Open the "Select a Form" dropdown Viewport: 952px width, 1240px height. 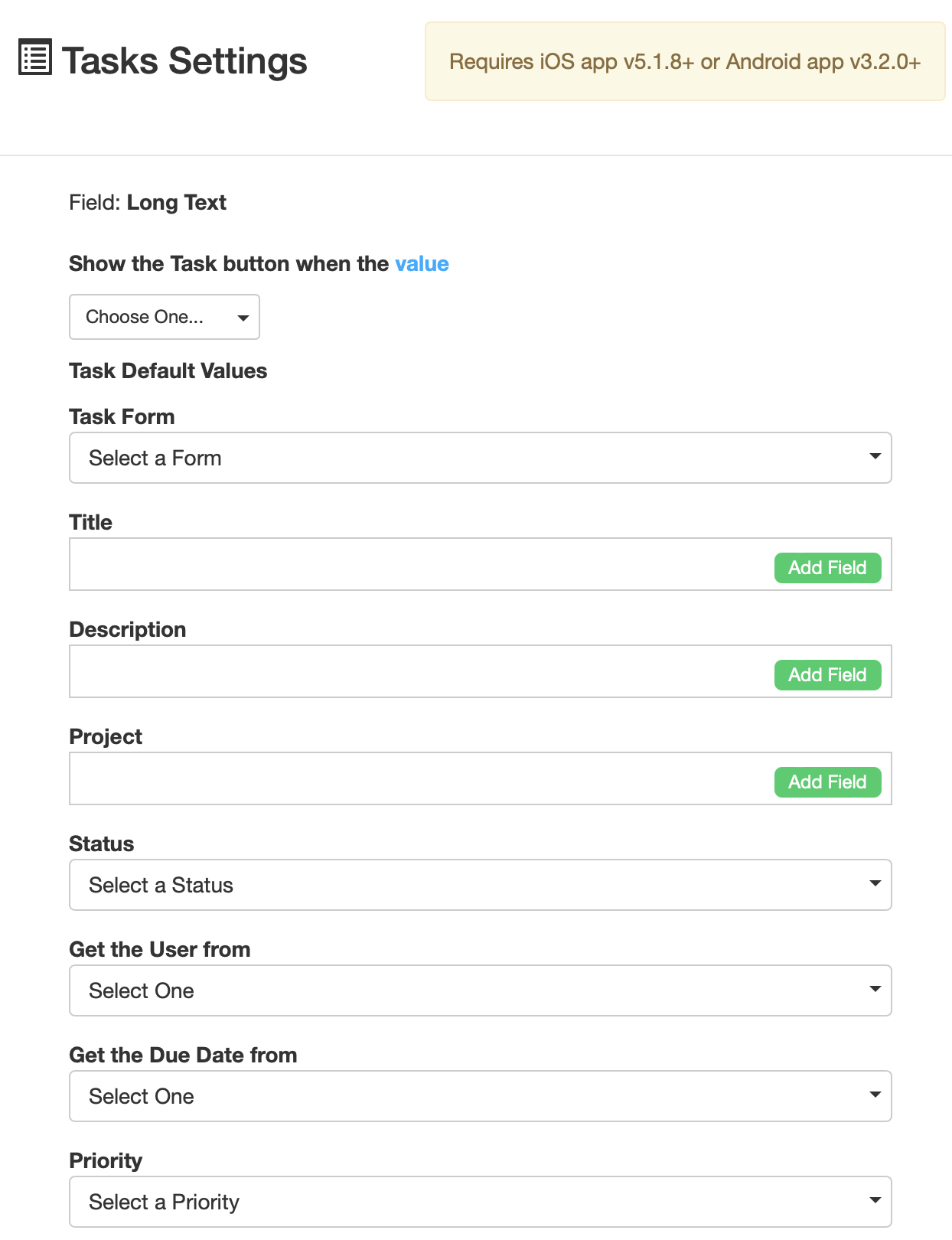click(x=481, y=457)
